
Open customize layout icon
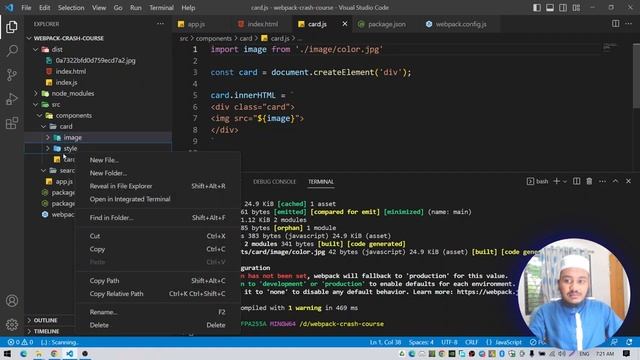pos(576,8)
